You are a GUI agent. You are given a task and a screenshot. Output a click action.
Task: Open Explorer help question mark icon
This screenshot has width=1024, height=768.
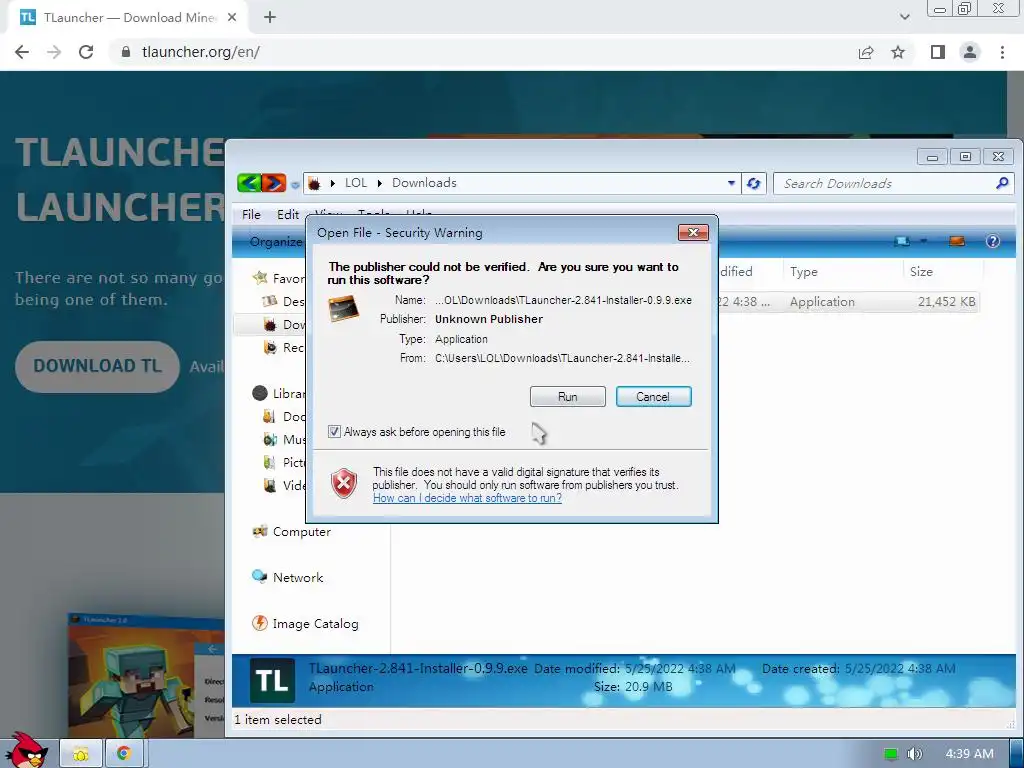tap(993, 242)
